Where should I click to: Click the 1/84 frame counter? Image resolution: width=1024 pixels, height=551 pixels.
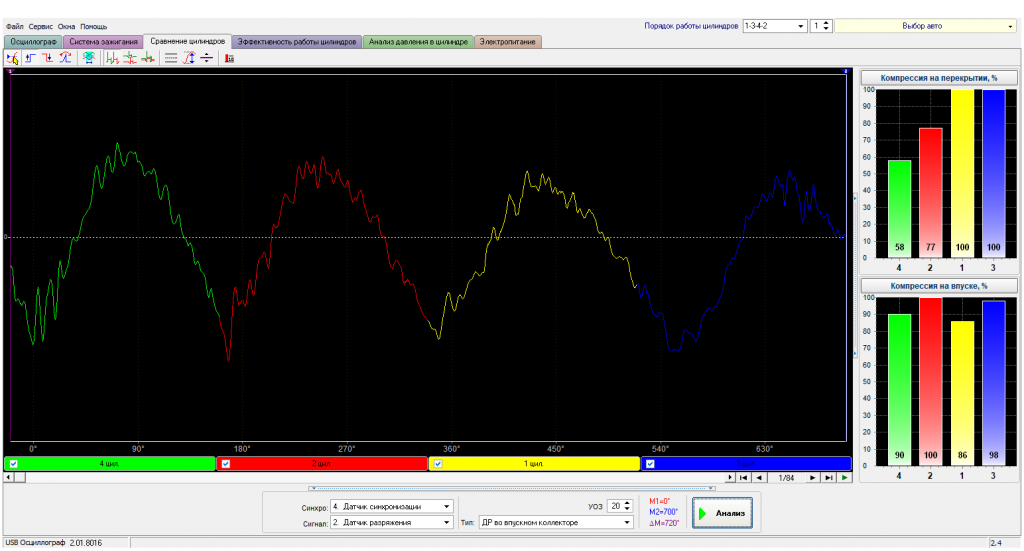[786, 478]
